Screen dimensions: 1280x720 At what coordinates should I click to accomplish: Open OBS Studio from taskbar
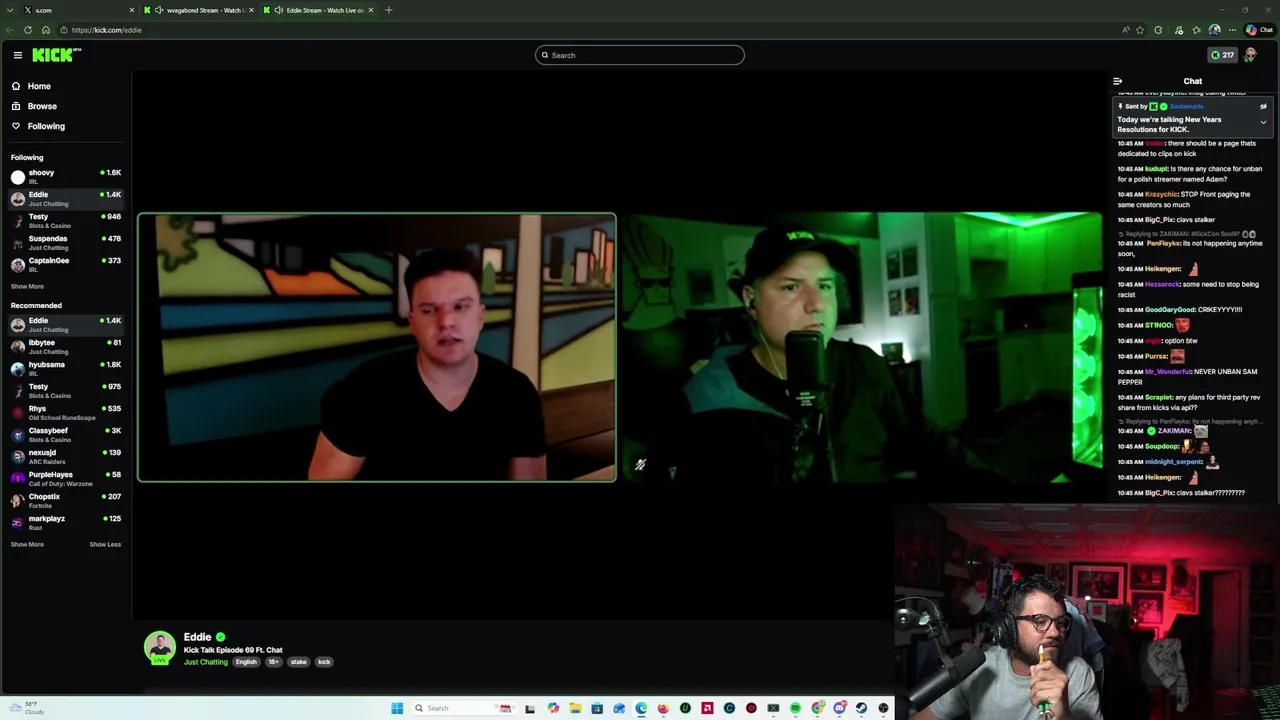[883, 708]
